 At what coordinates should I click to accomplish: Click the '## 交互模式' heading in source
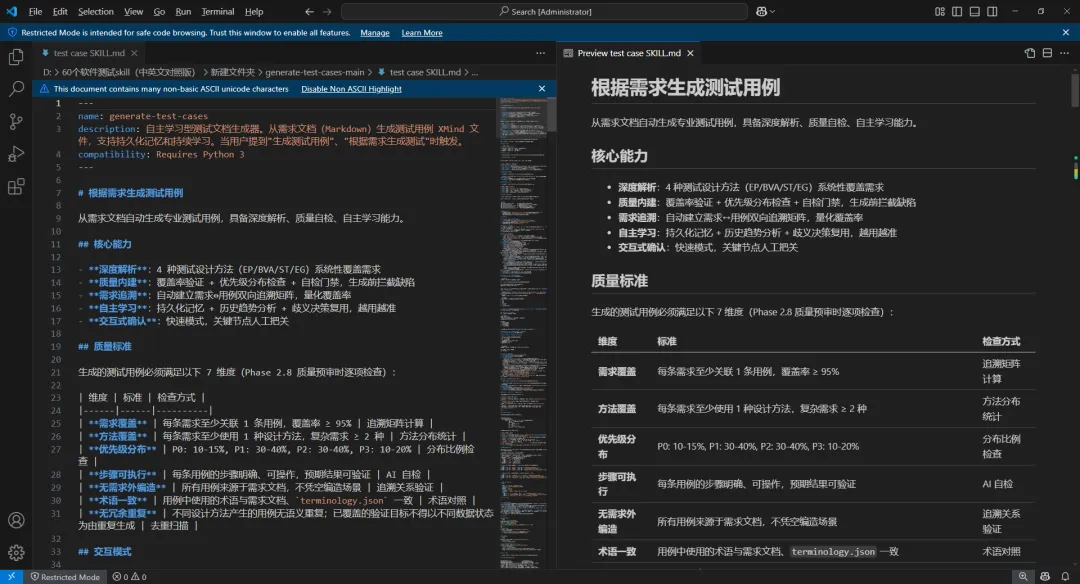(104, 552)
